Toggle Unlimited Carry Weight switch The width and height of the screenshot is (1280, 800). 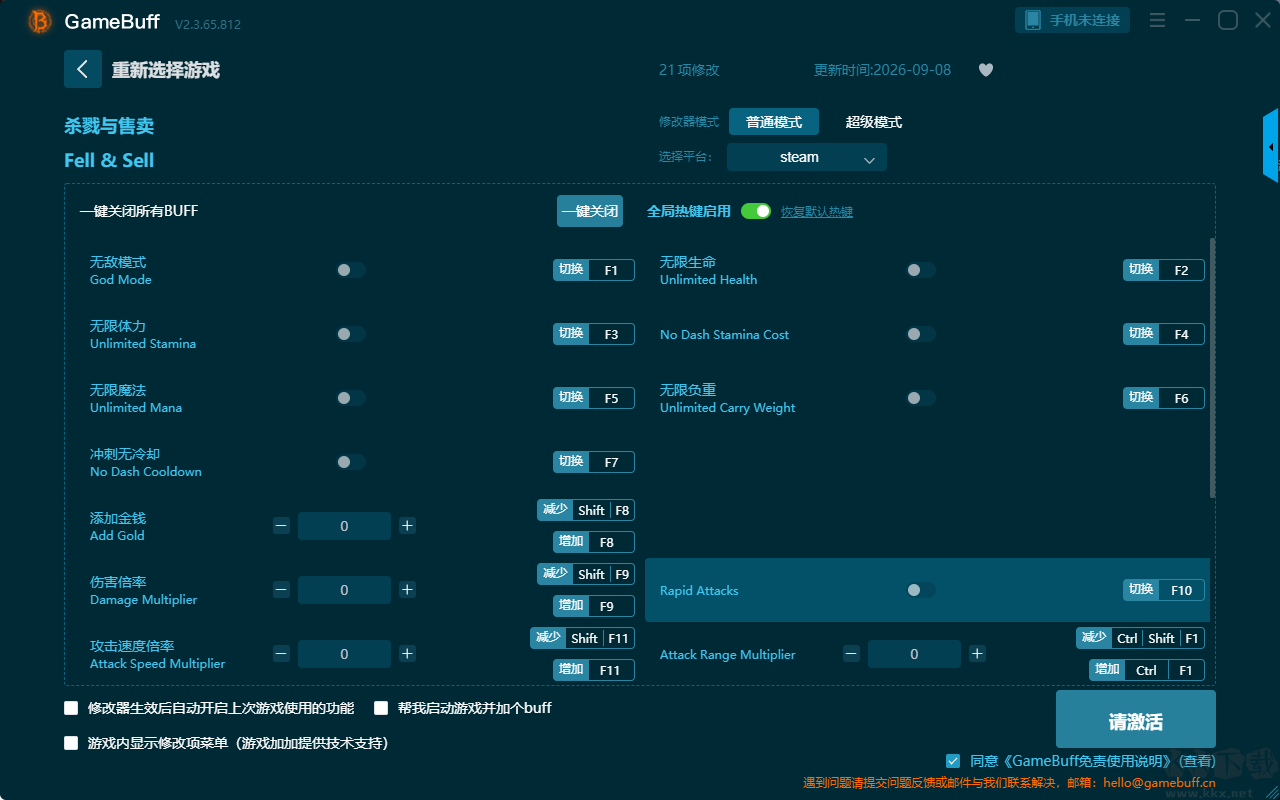[x=921, y=398]
